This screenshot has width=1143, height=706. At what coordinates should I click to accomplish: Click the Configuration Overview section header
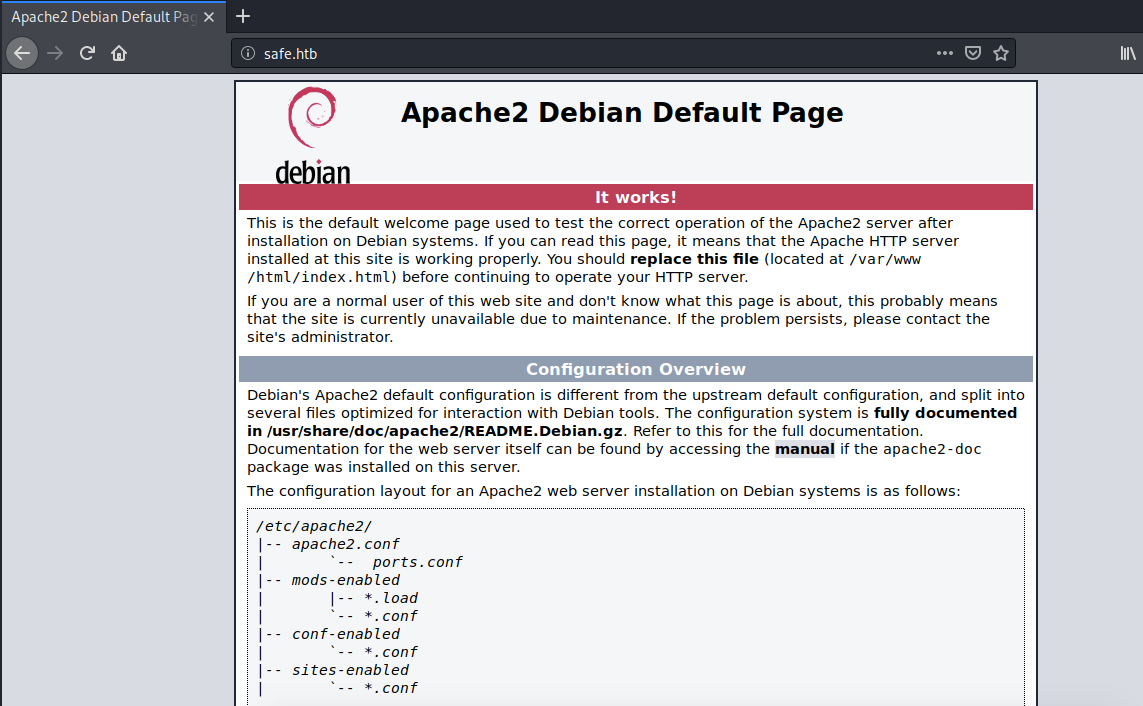click(x=635, y=369)
